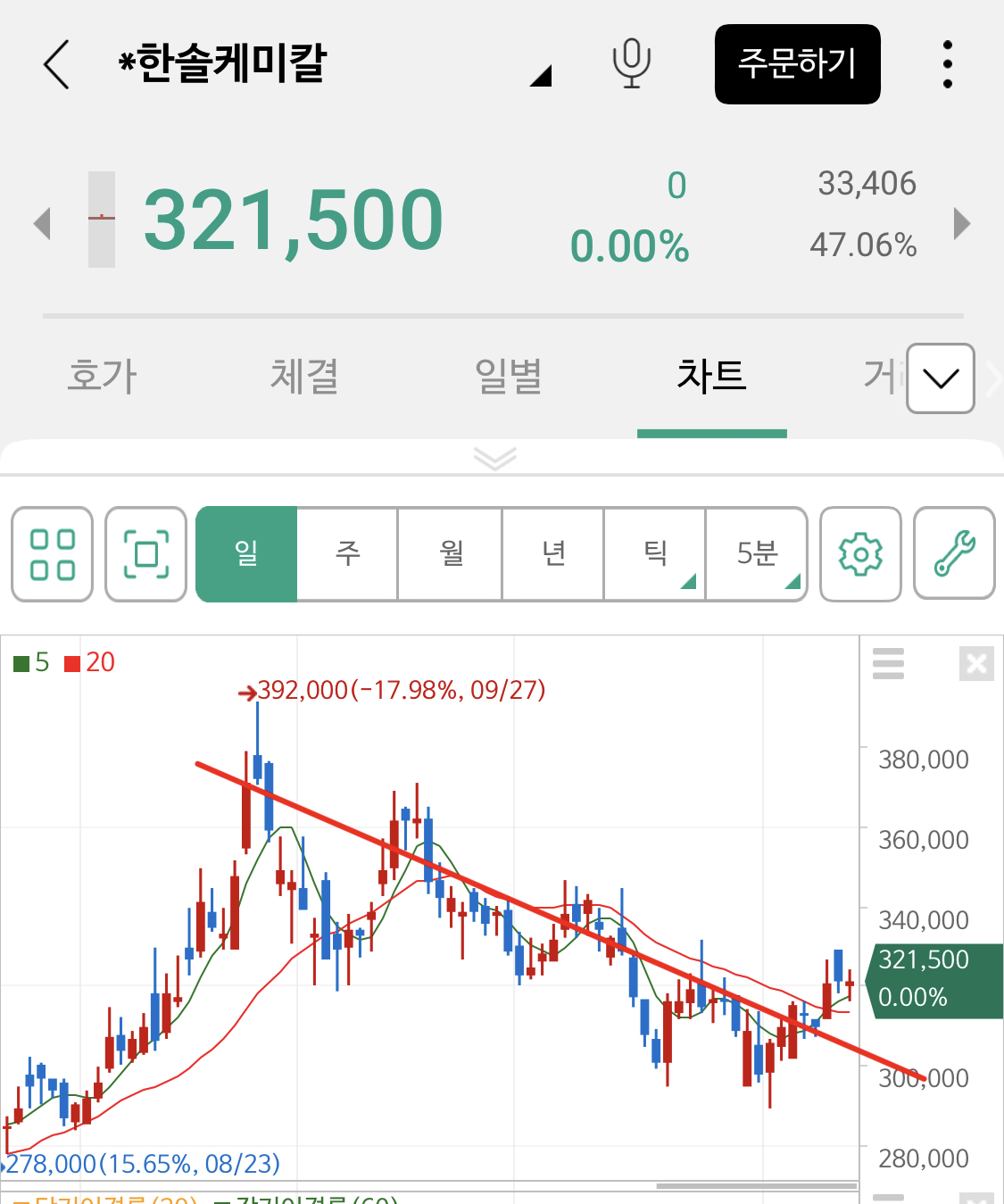Open stock selector triangle next to 한솔케미칼

coord(541,76)
